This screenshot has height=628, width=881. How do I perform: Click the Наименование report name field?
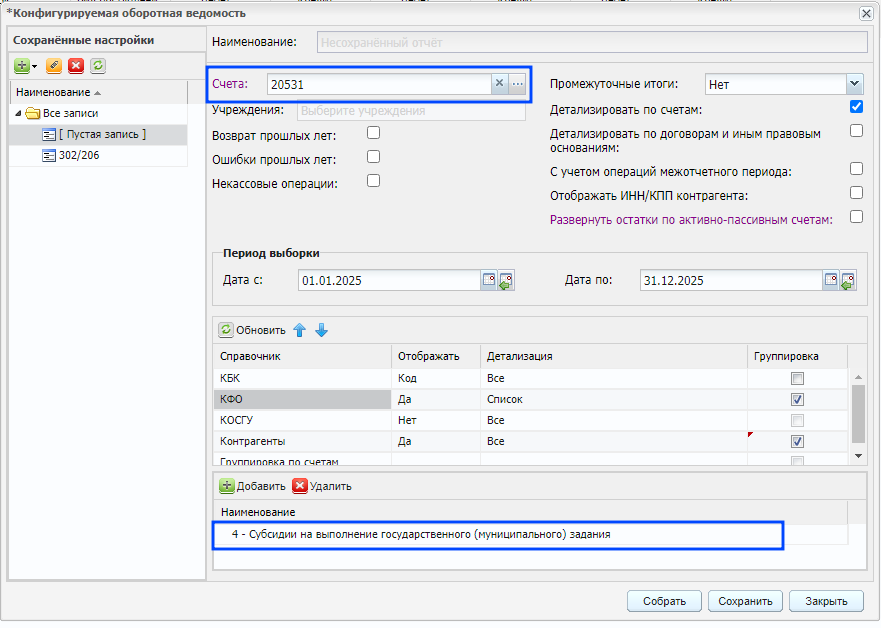(592, 43)
